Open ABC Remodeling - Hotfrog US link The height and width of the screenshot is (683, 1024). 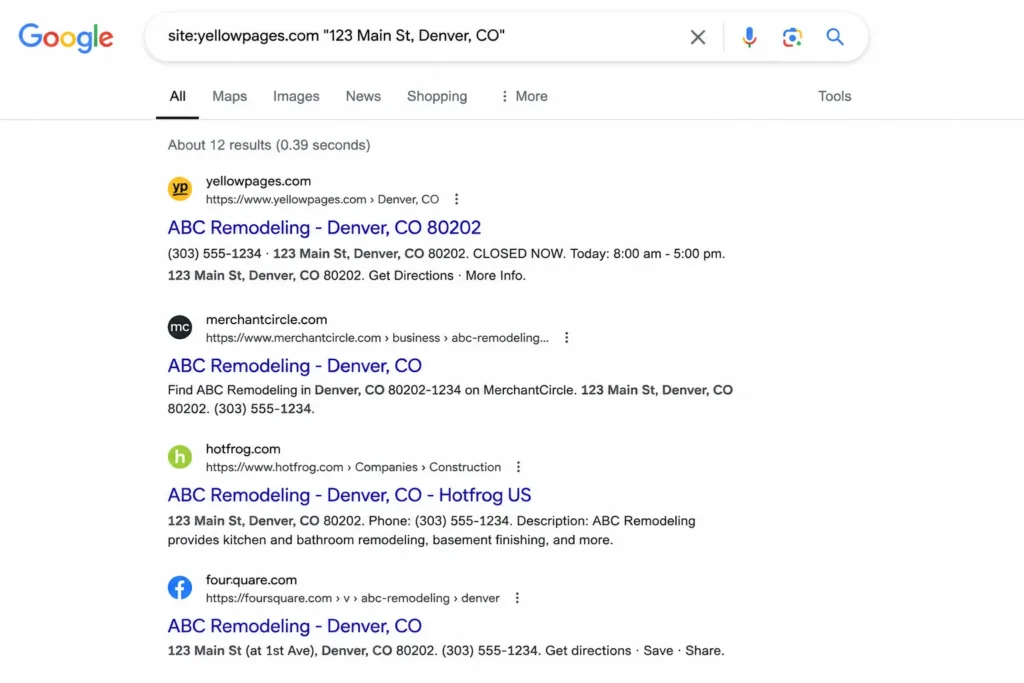(x=349, y=495)
